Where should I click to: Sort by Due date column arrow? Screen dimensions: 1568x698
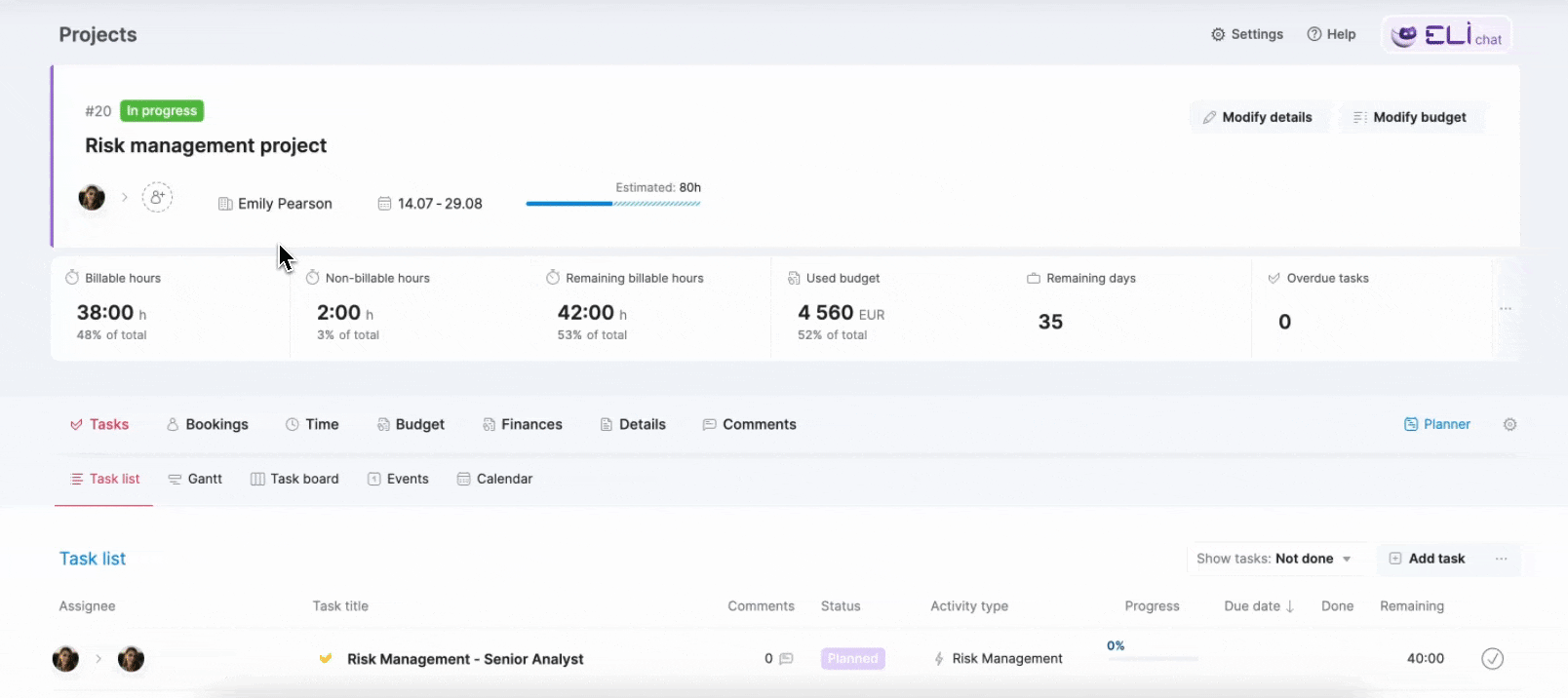pos(1290,606)
